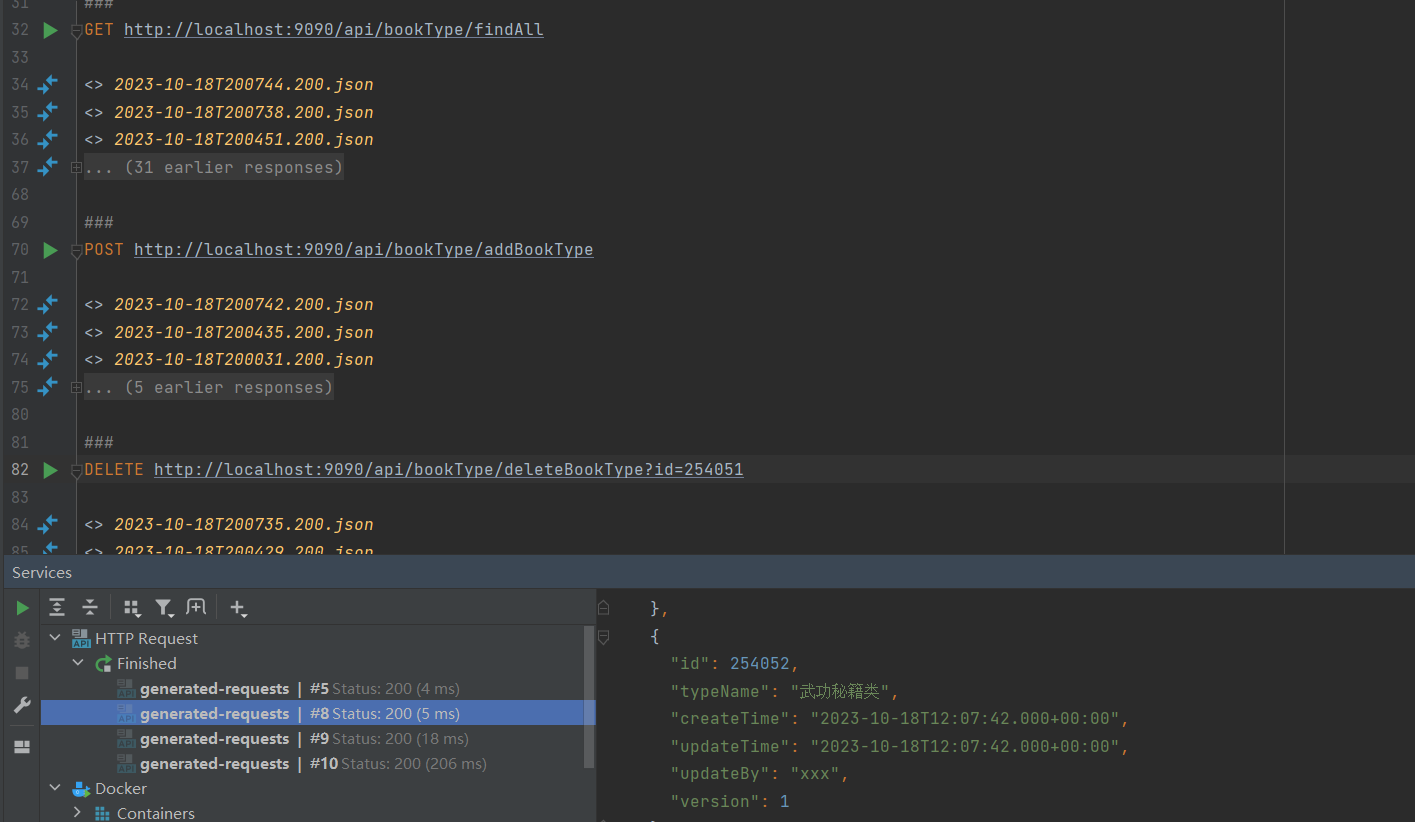The image size is (1415, 822).
Task: Fold the JSON object starting with id 254052
Action: click(x=603, y=636)
